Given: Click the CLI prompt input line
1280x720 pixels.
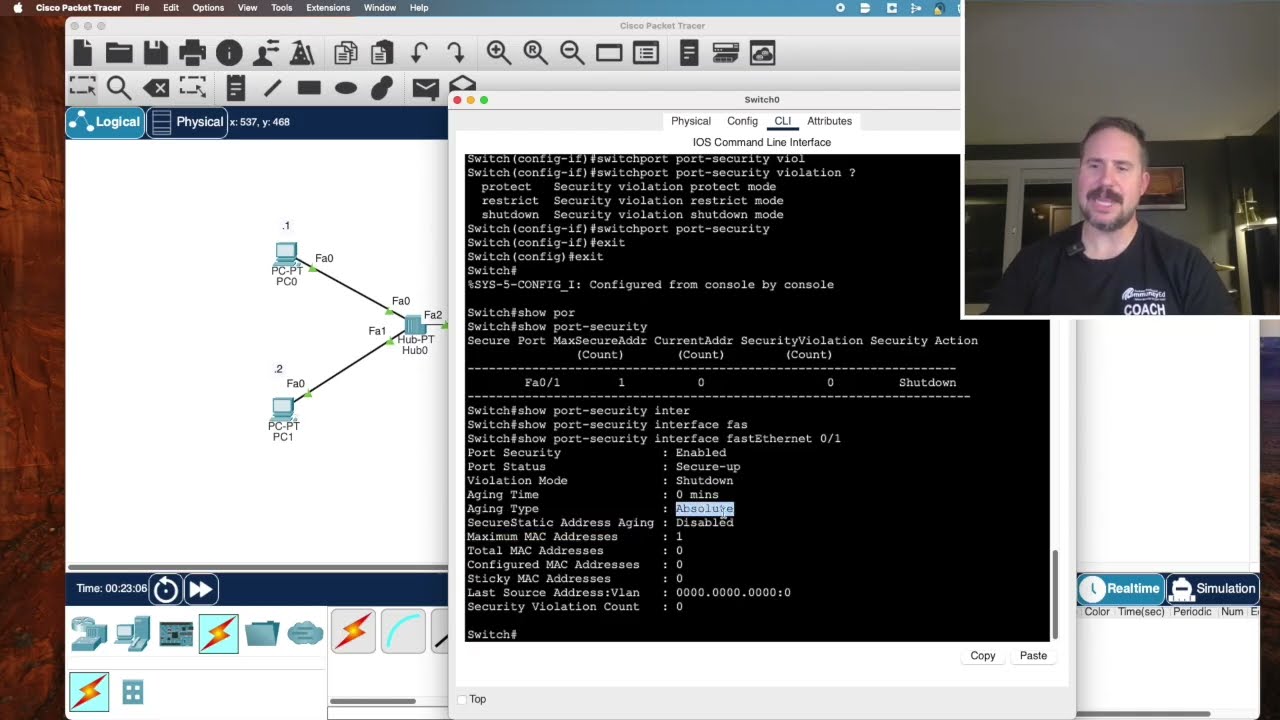Looking at the screenshot, I should click(x=756, y=635).
